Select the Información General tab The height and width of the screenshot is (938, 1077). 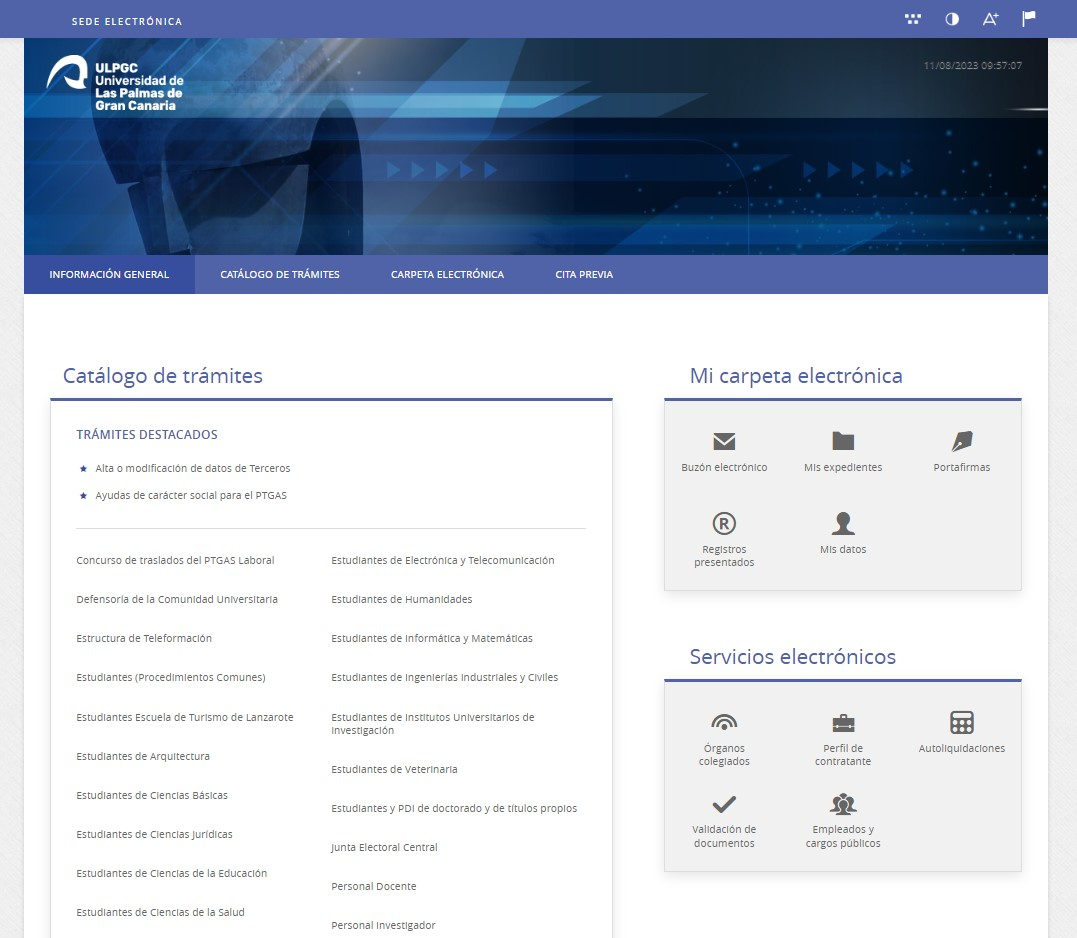[109, 275]
